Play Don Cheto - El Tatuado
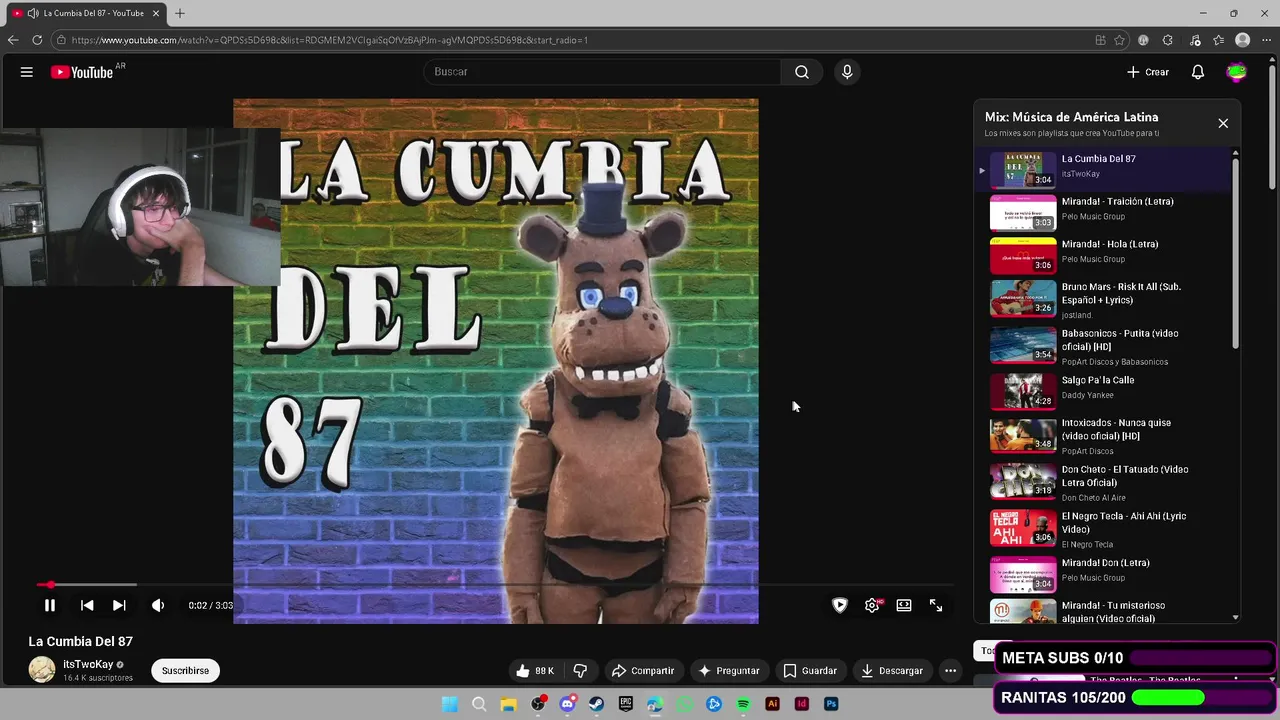Screen dimensions: 1280x720 1105,482
